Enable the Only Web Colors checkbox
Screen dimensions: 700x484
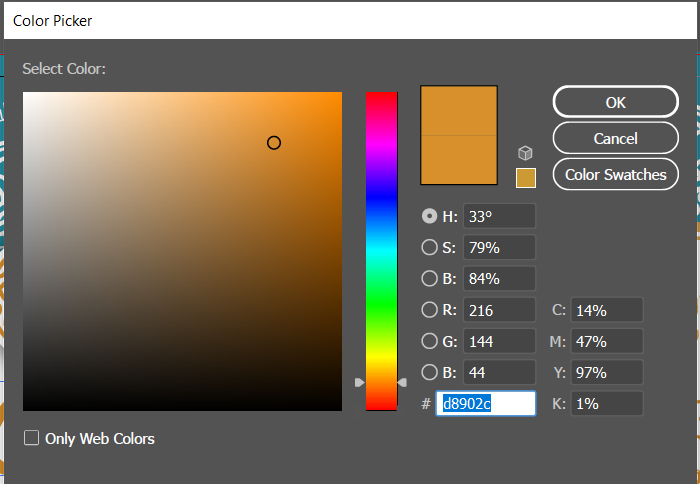(32, 438)
